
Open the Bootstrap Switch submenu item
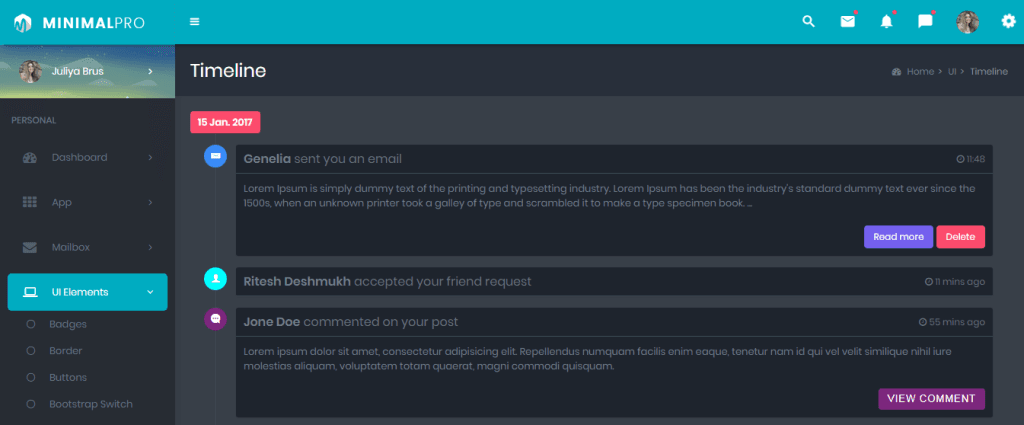point(90,404)
